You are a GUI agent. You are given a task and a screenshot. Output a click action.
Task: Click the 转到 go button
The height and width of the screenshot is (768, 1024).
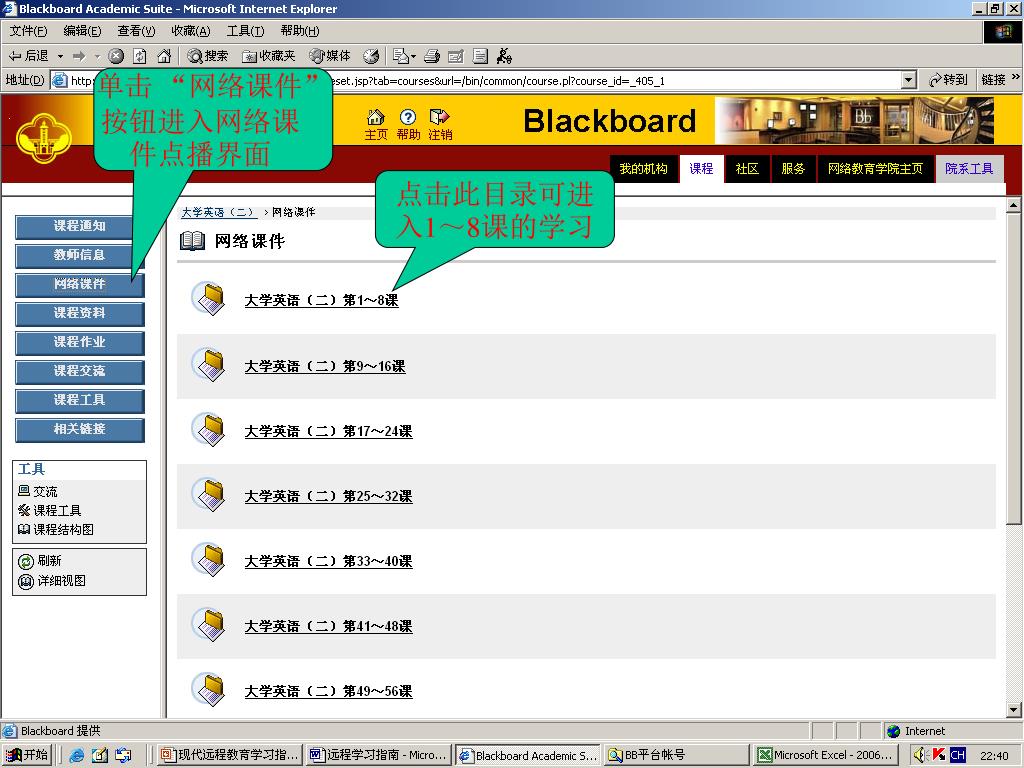coord(948,80)
